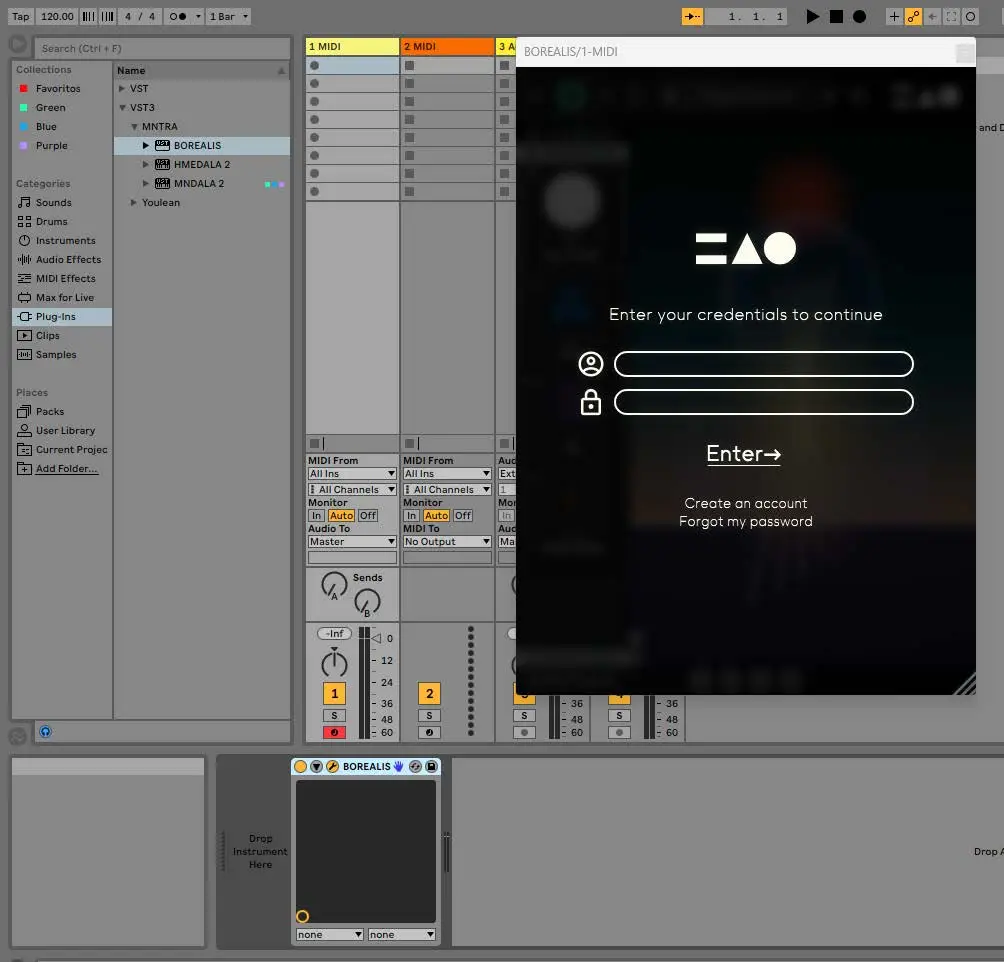
Task: Open the Current Project folder icon
Action: coord(24,450)
